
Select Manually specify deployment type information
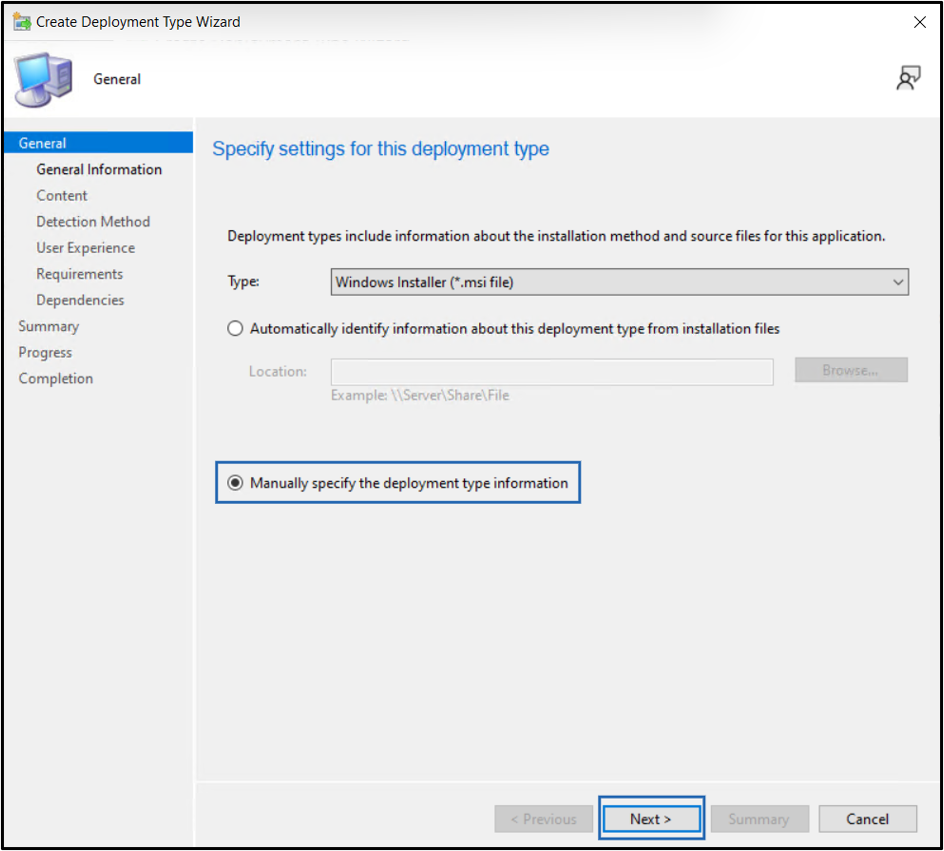tap(235, 483)
